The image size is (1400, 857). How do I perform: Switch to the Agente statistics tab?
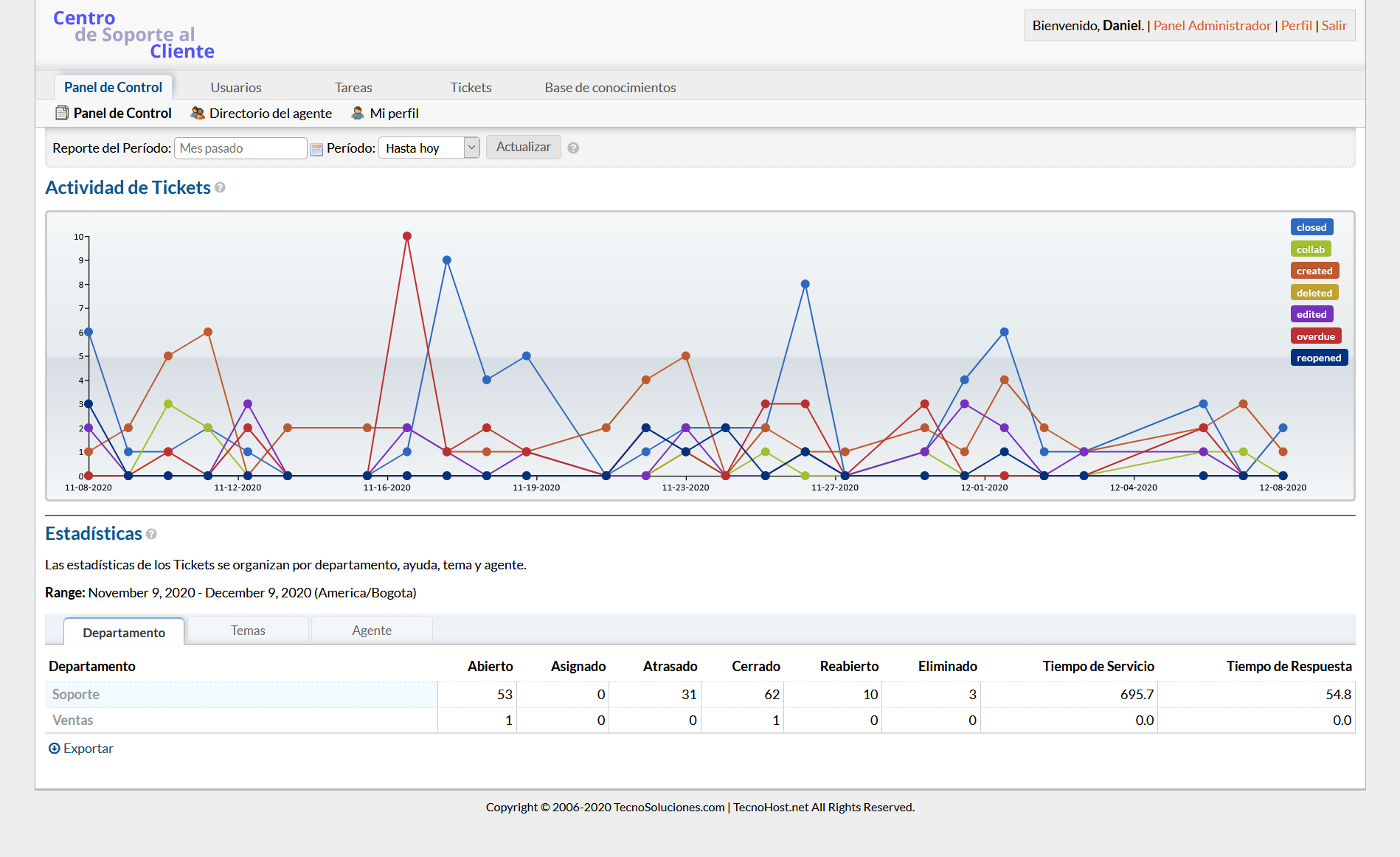(372, 631)
